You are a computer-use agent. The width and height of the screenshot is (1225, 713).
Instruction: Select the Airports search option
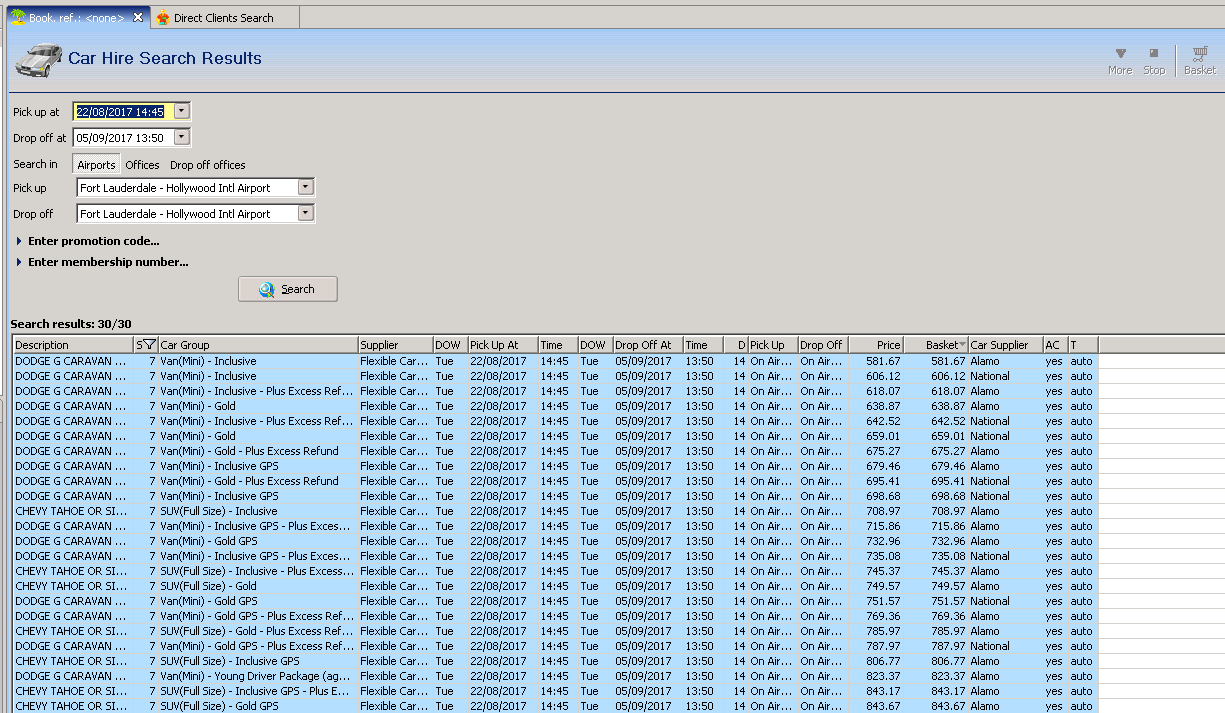96,165
